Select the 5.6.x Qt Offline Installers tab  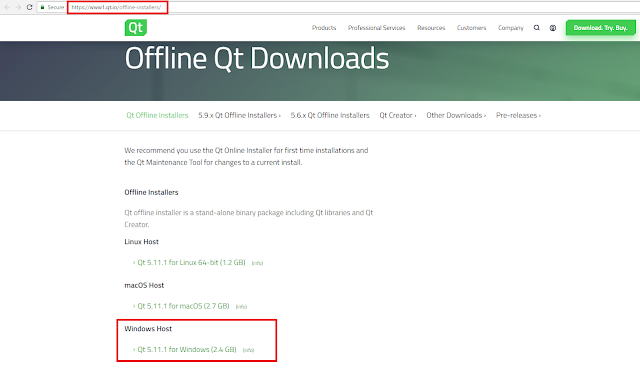[x=330, y=115]
